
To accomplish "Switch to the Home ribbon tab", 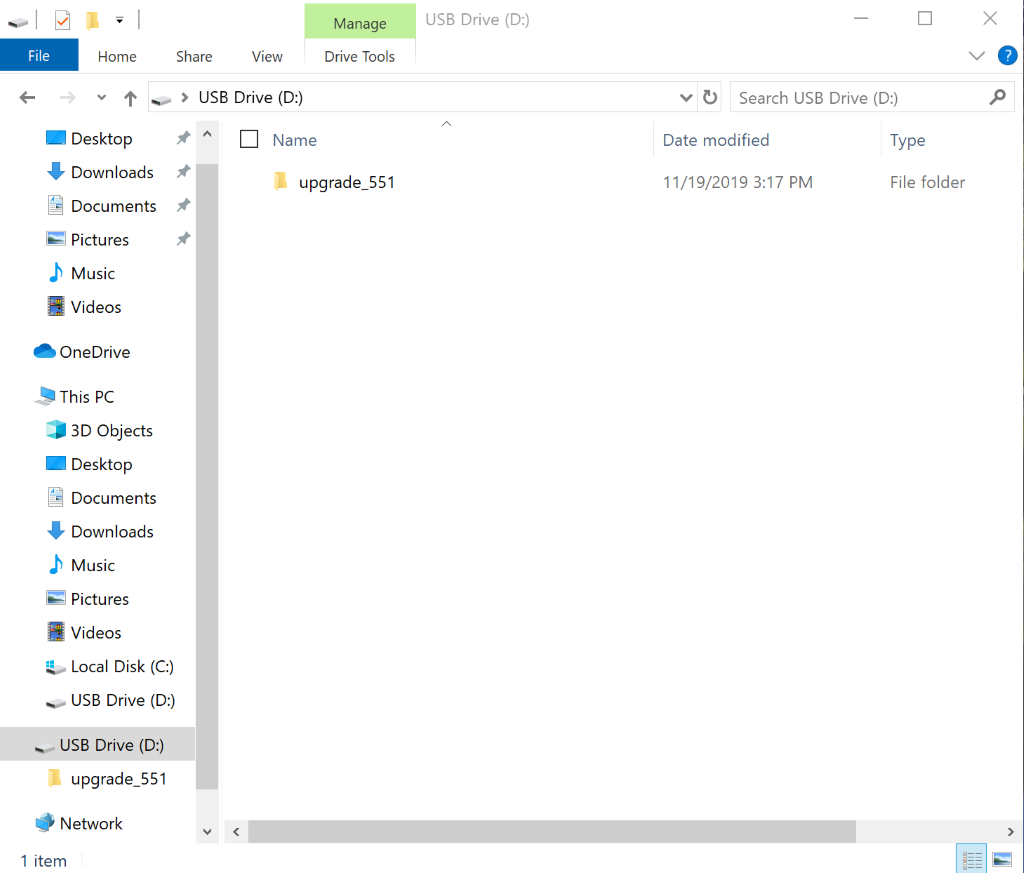I will 117,57.
